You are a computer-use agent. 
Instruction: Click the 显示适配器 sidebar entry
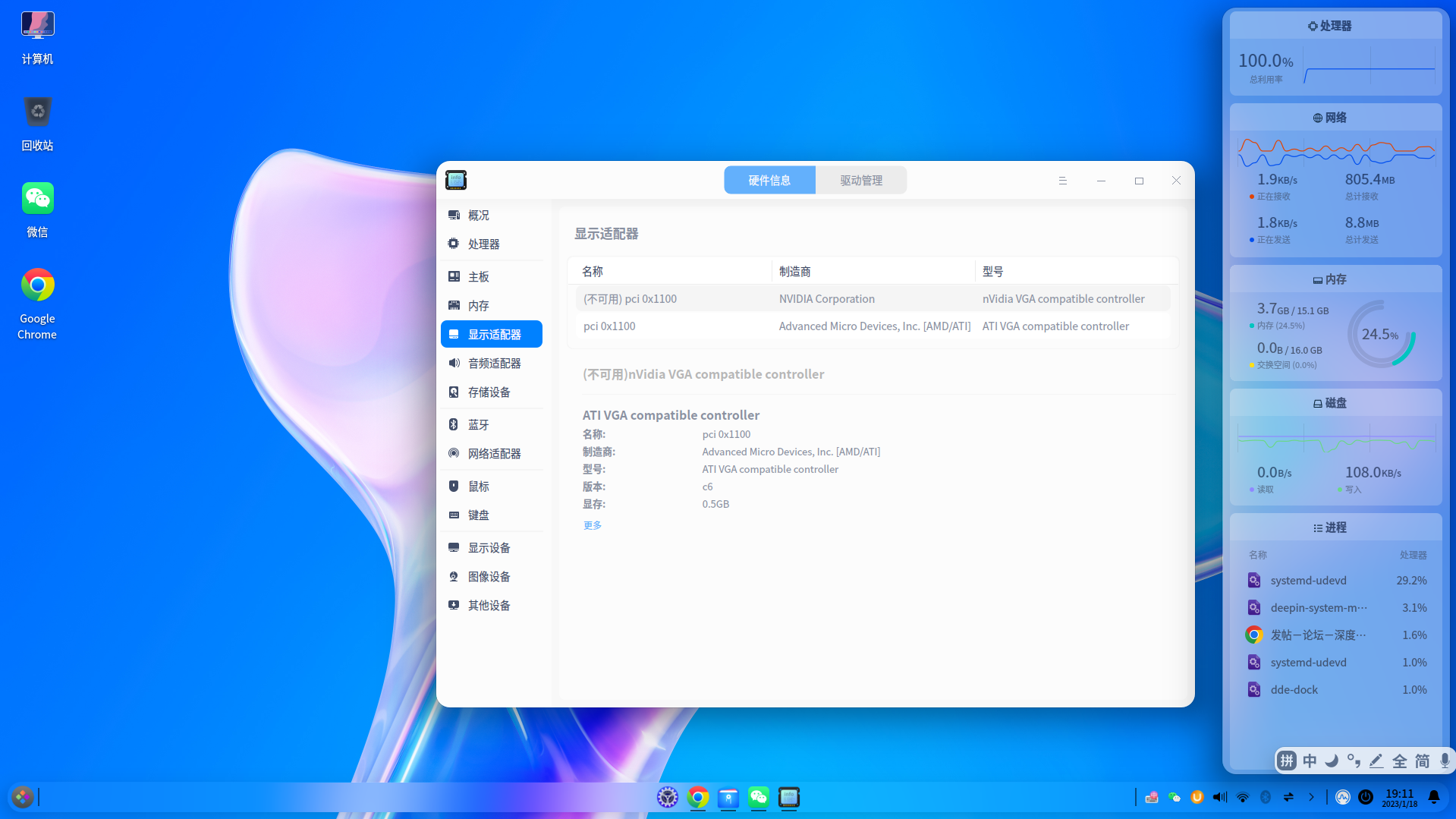492,334
